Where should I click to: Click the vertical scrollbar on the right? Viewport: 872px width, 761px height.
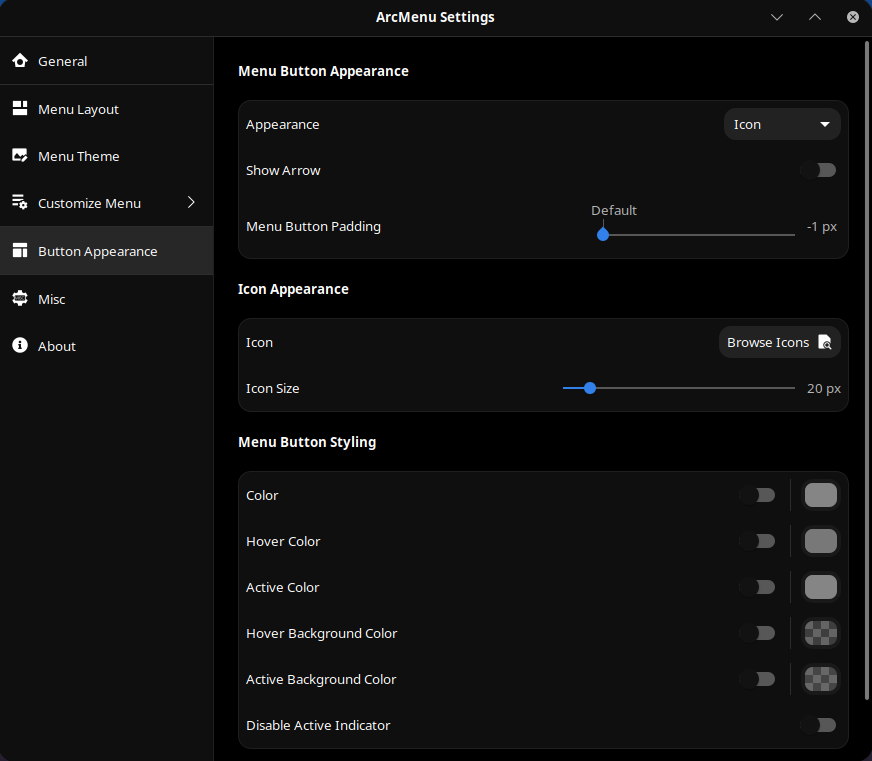tap(866, 370)
